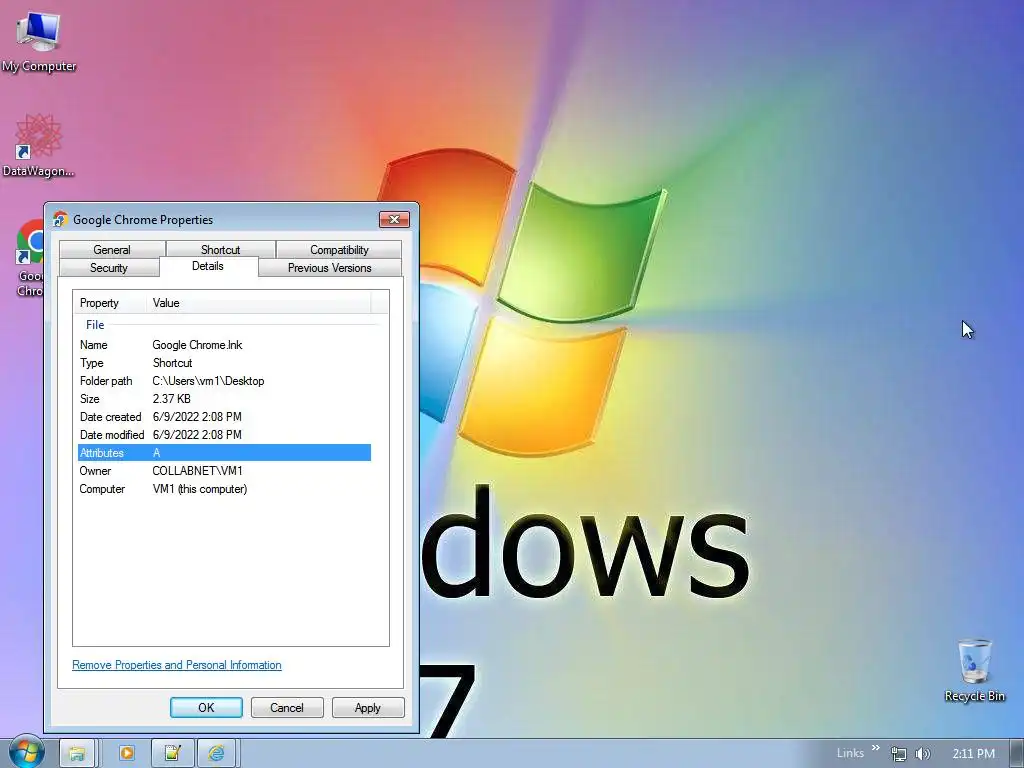Screen dimensions: 1024x768
Task: Click the Apply button
Action: point(368,707)
